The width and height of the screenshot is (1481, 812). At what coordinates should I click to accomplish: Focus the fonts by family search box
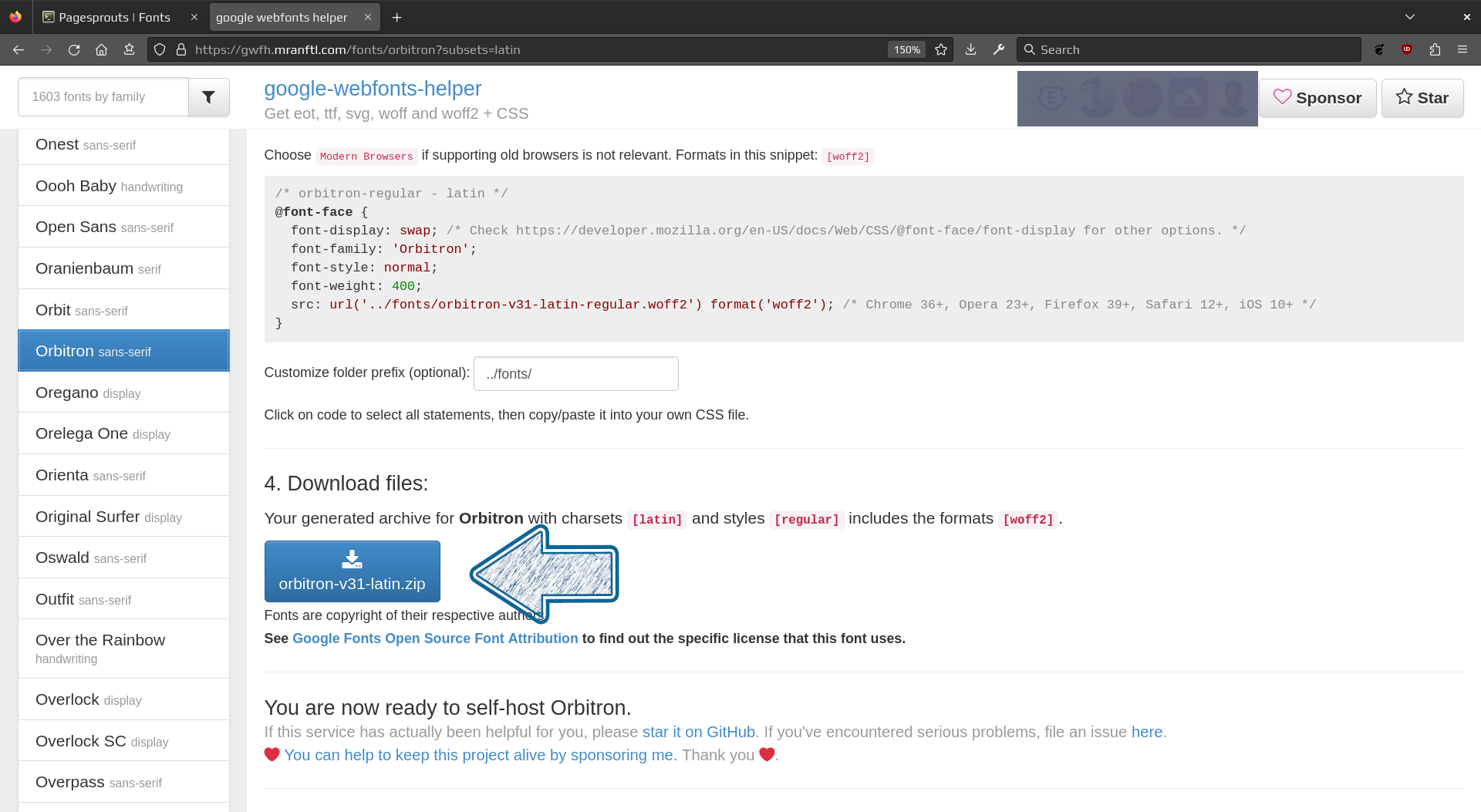pos(103,97)
